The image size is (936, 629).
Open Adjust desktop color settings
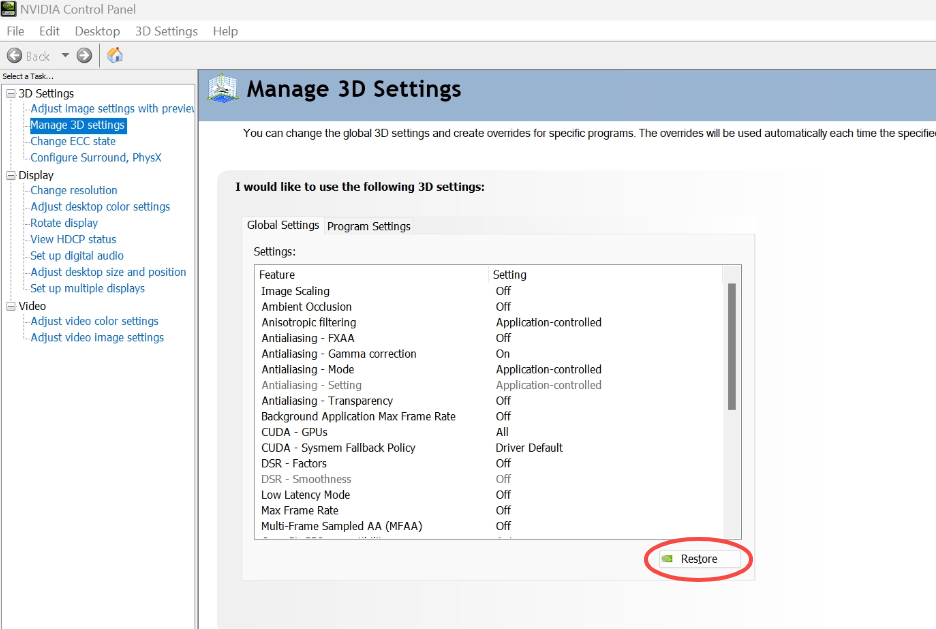pos(100,206)
